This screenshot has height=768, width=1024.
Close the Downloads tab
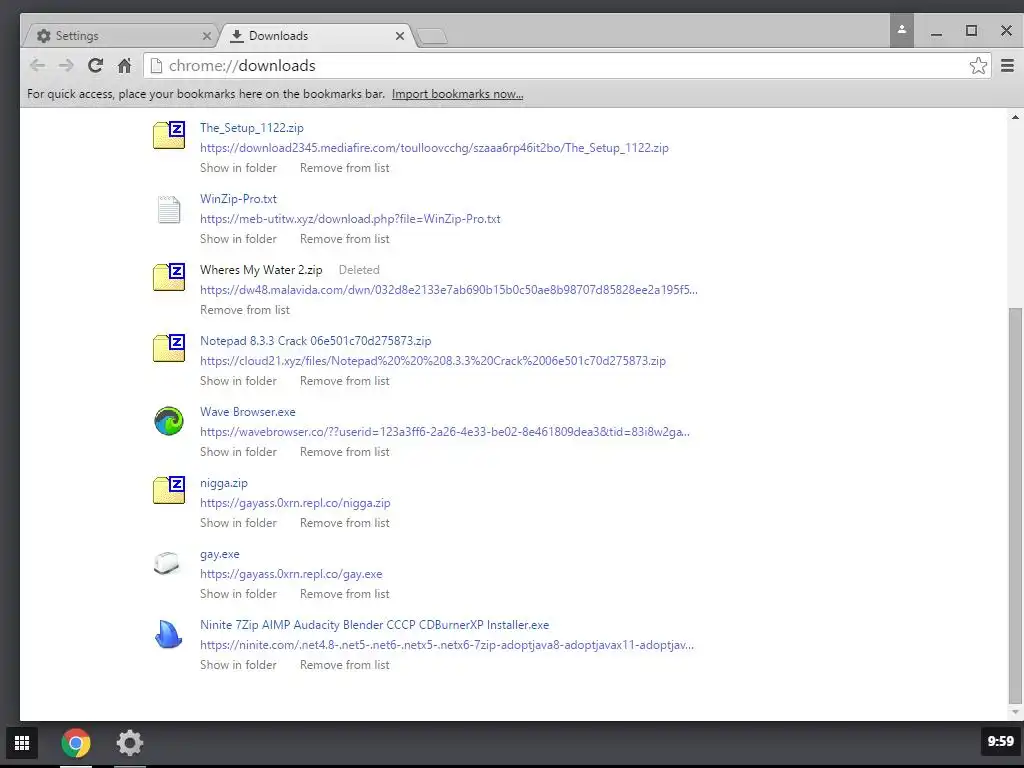point(400,36)
